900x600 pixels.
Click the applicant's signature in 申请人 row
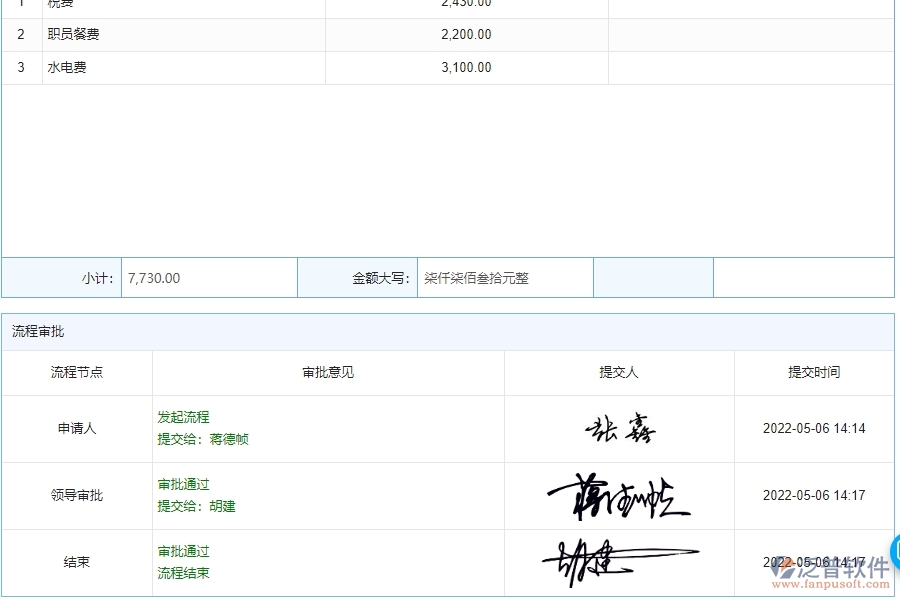(619, 428)
